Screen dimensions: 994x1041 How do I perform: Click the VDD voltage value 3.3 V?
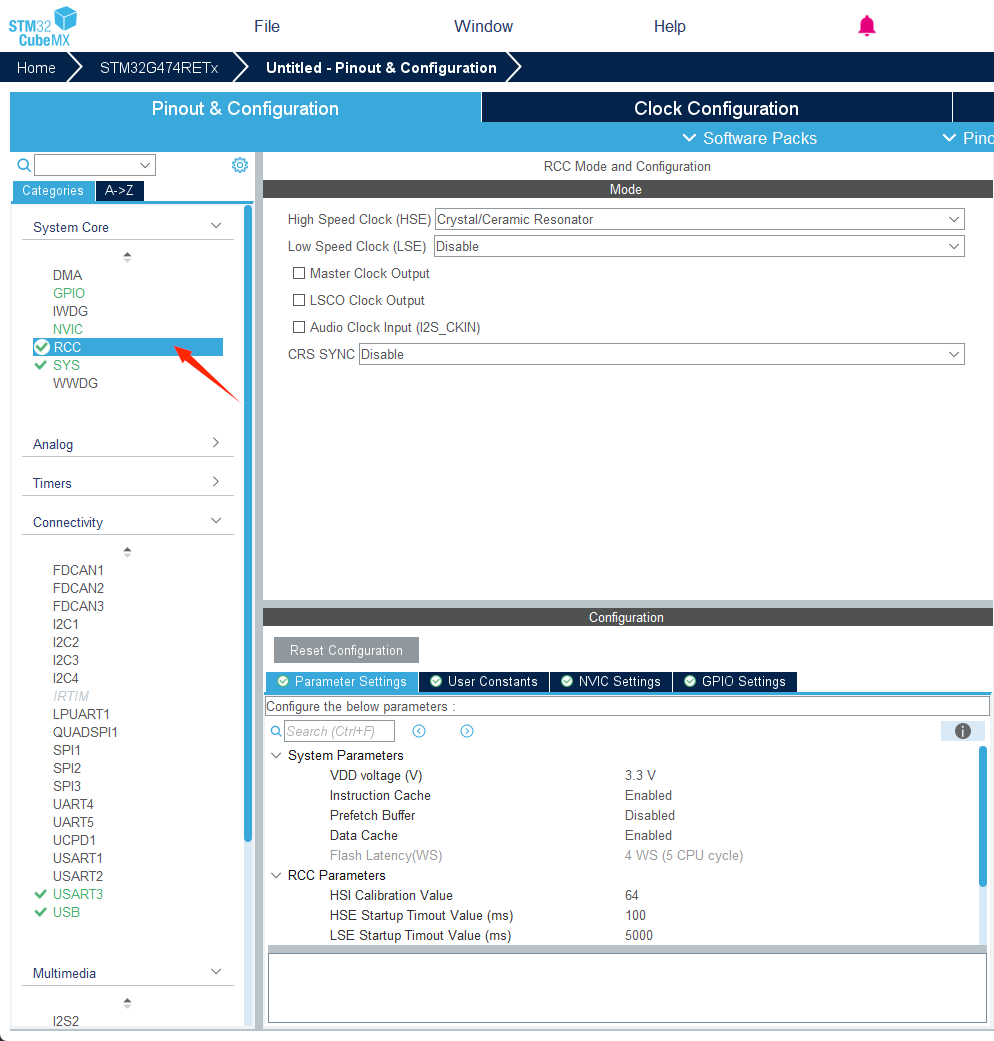(x=640, y=775)
